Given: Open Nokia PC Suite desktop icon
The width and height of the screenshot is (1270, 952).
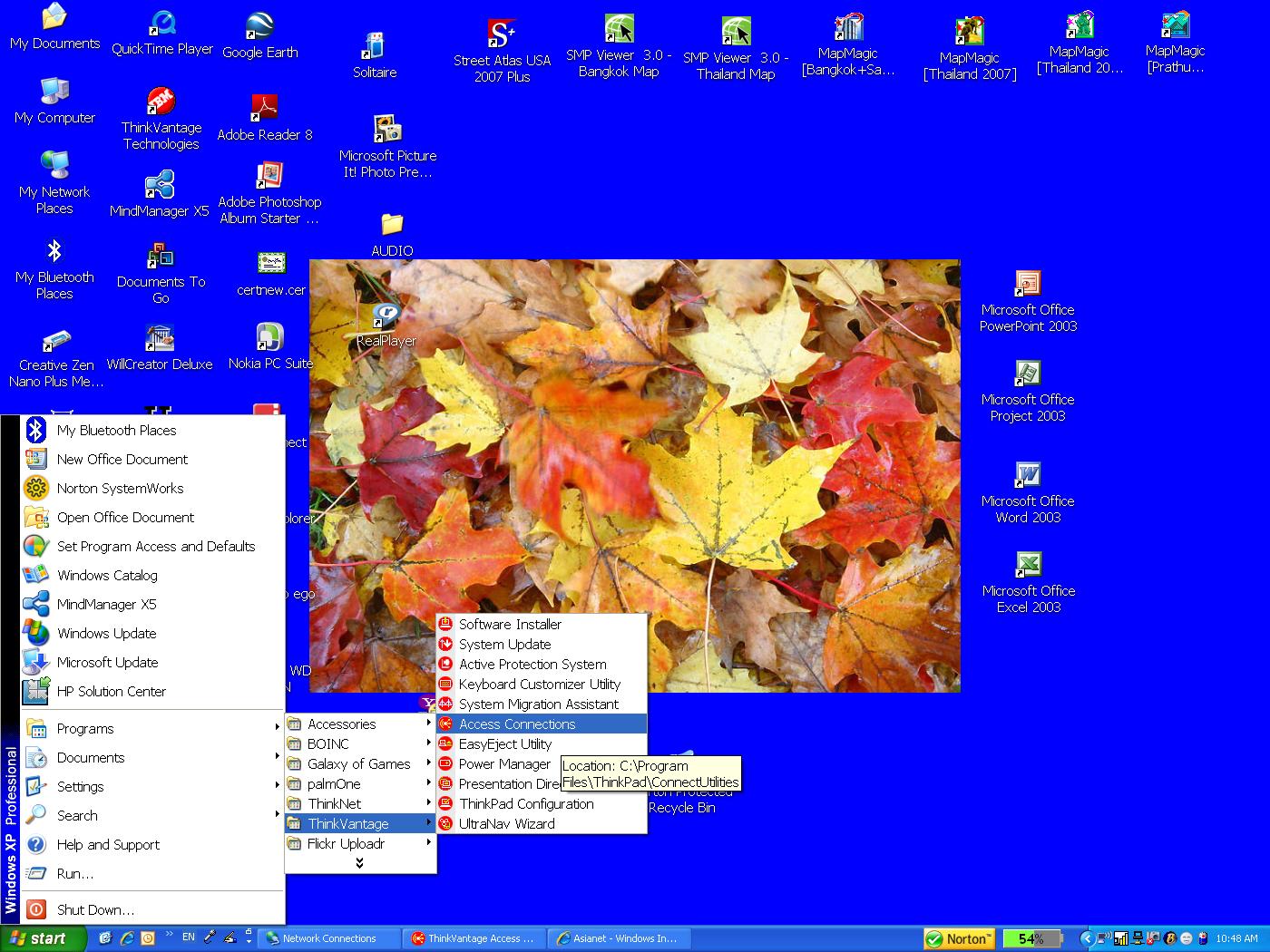Looking at the screenshot, I should point(270,346).
